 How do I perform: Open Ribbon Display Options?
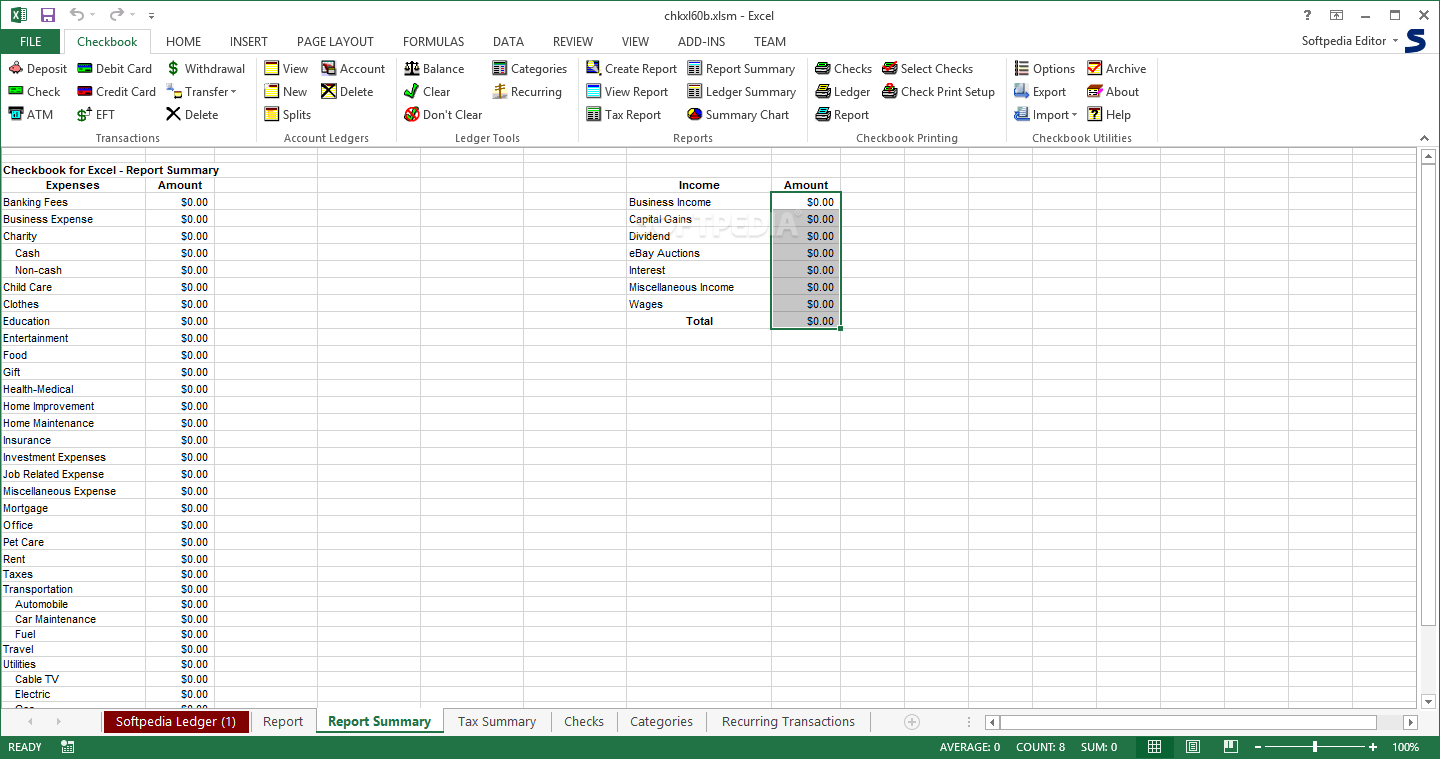click(x=1336, y=15)
